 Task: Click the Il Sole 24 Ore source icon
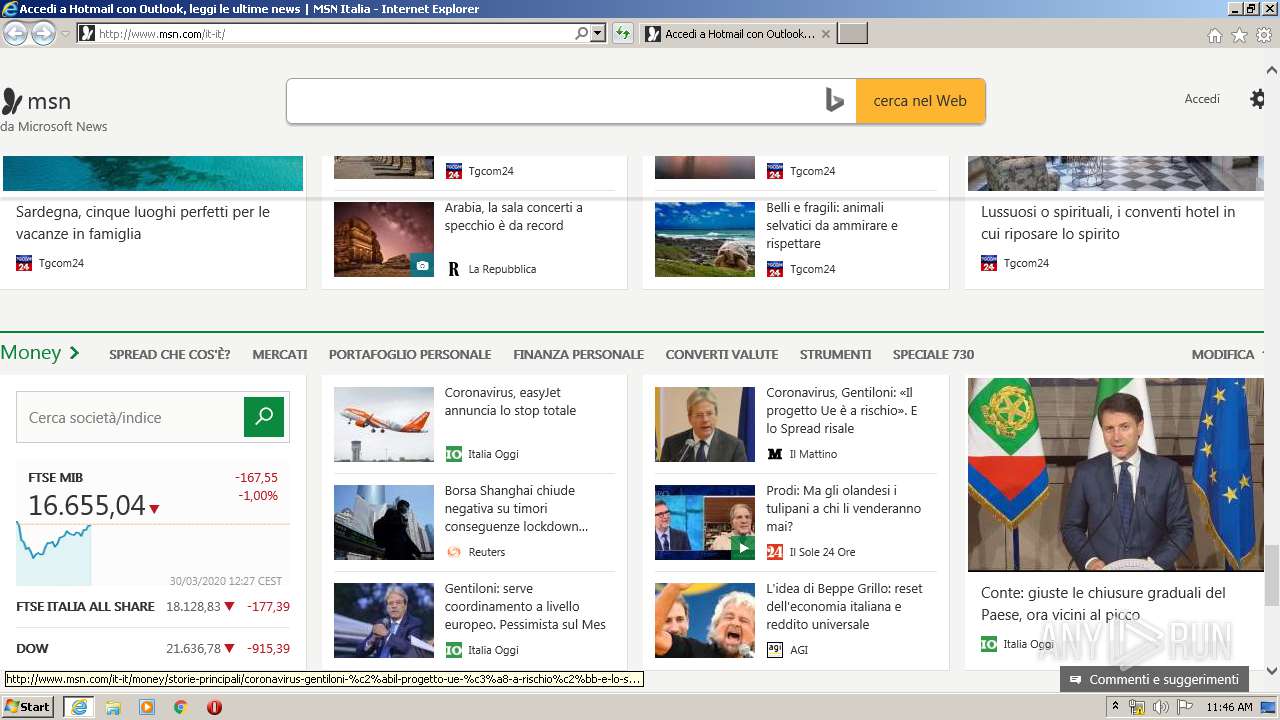pyautogui.click(x=774, y=552)
